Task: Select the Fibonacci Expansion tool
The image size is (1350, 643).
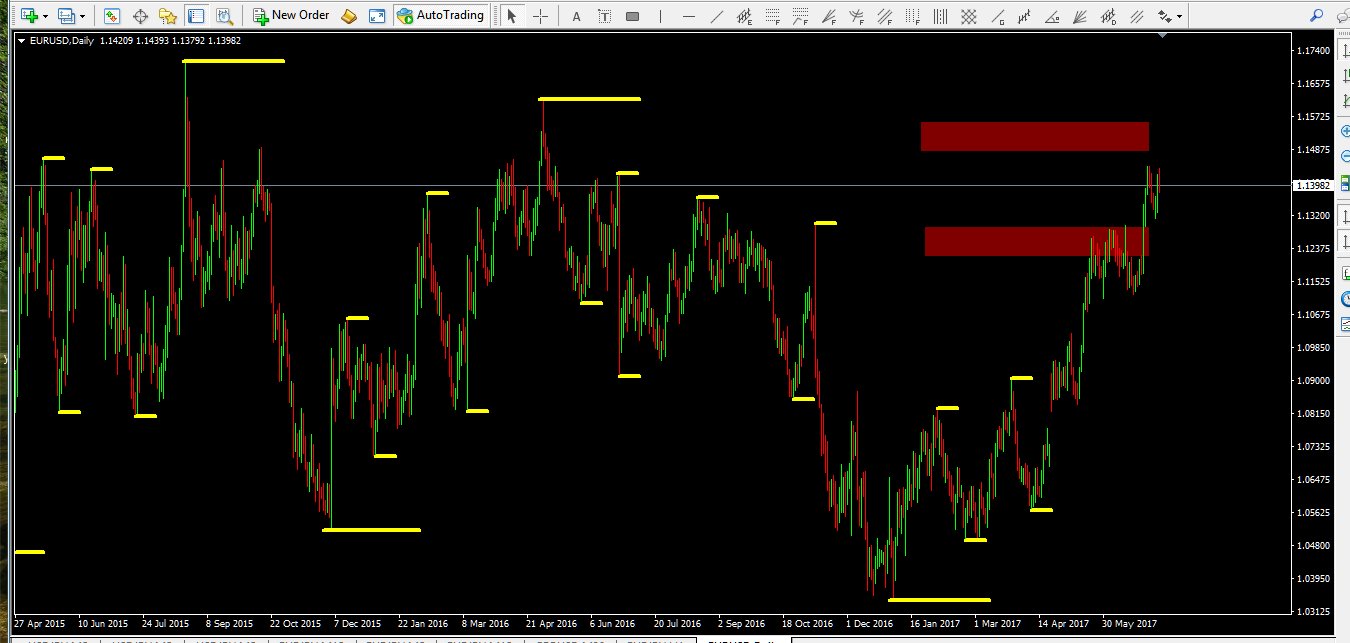Action: [800, 16]
